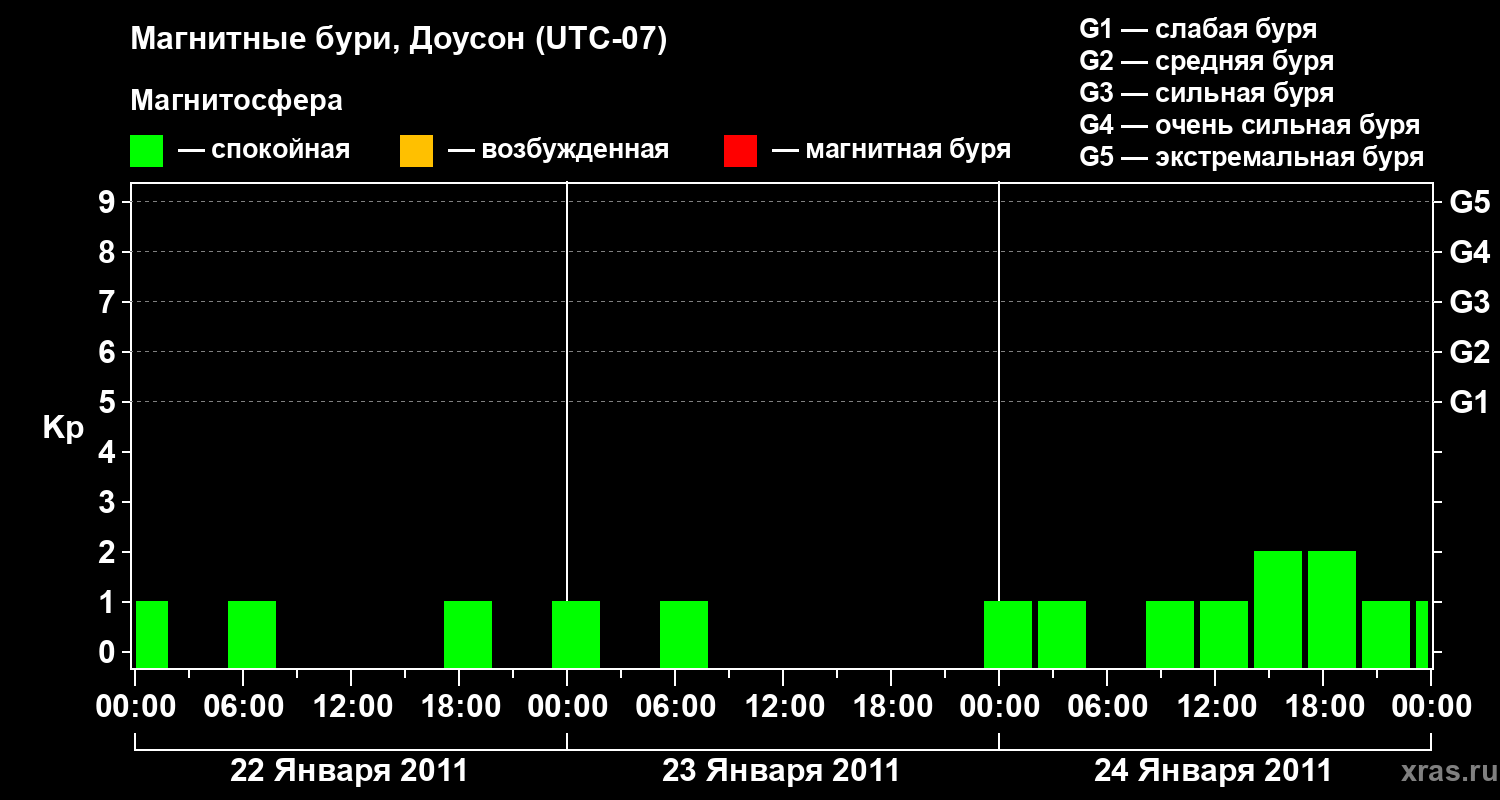Click the 'G2 — средняя буря' legend line
The image size is (1500, 800).
1207,61
